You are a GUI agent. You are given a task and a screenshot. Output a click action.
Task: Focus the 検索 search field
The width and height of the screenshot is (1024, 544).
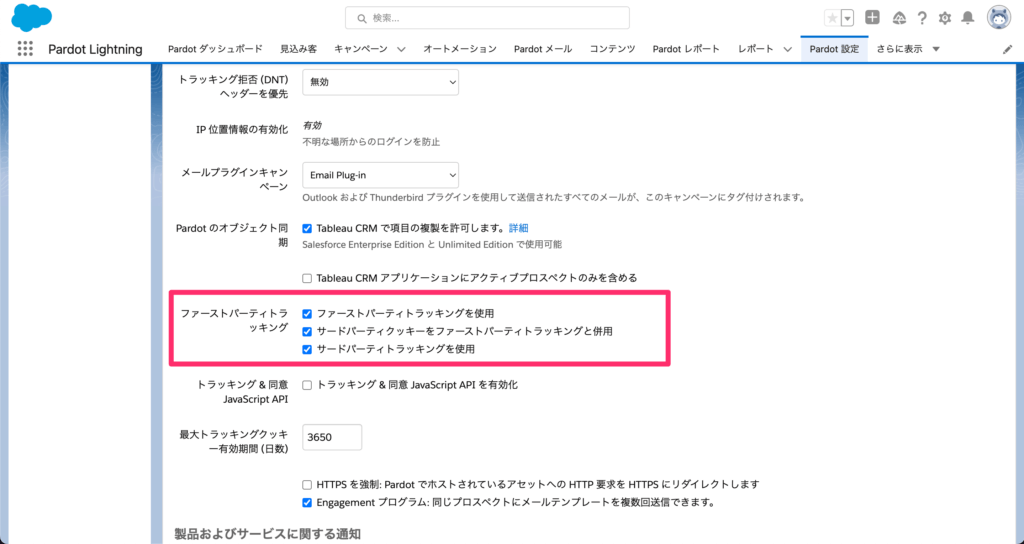[487, 18]
